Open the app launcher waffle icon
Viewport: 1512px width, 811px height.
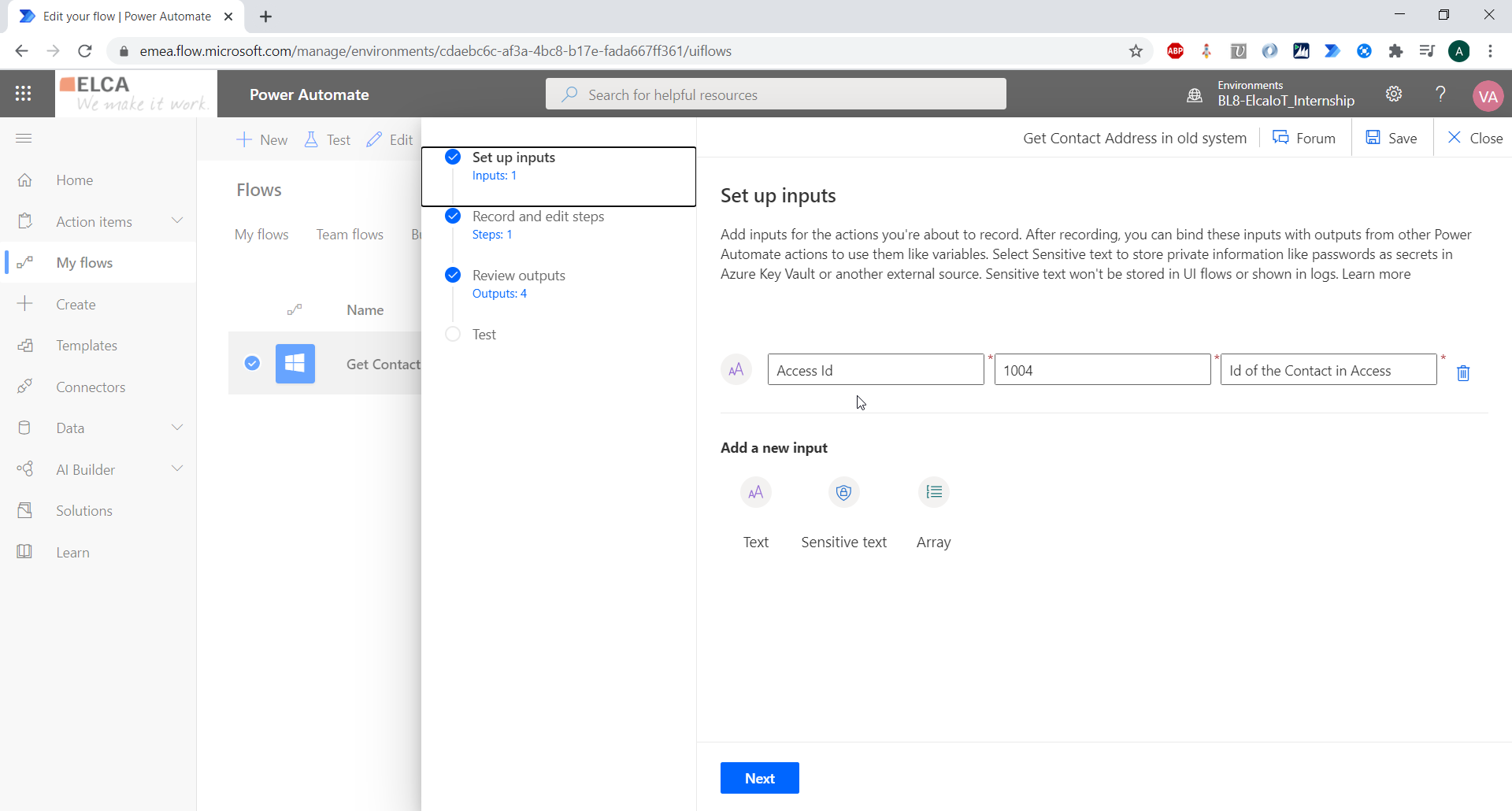coord(24,94)
